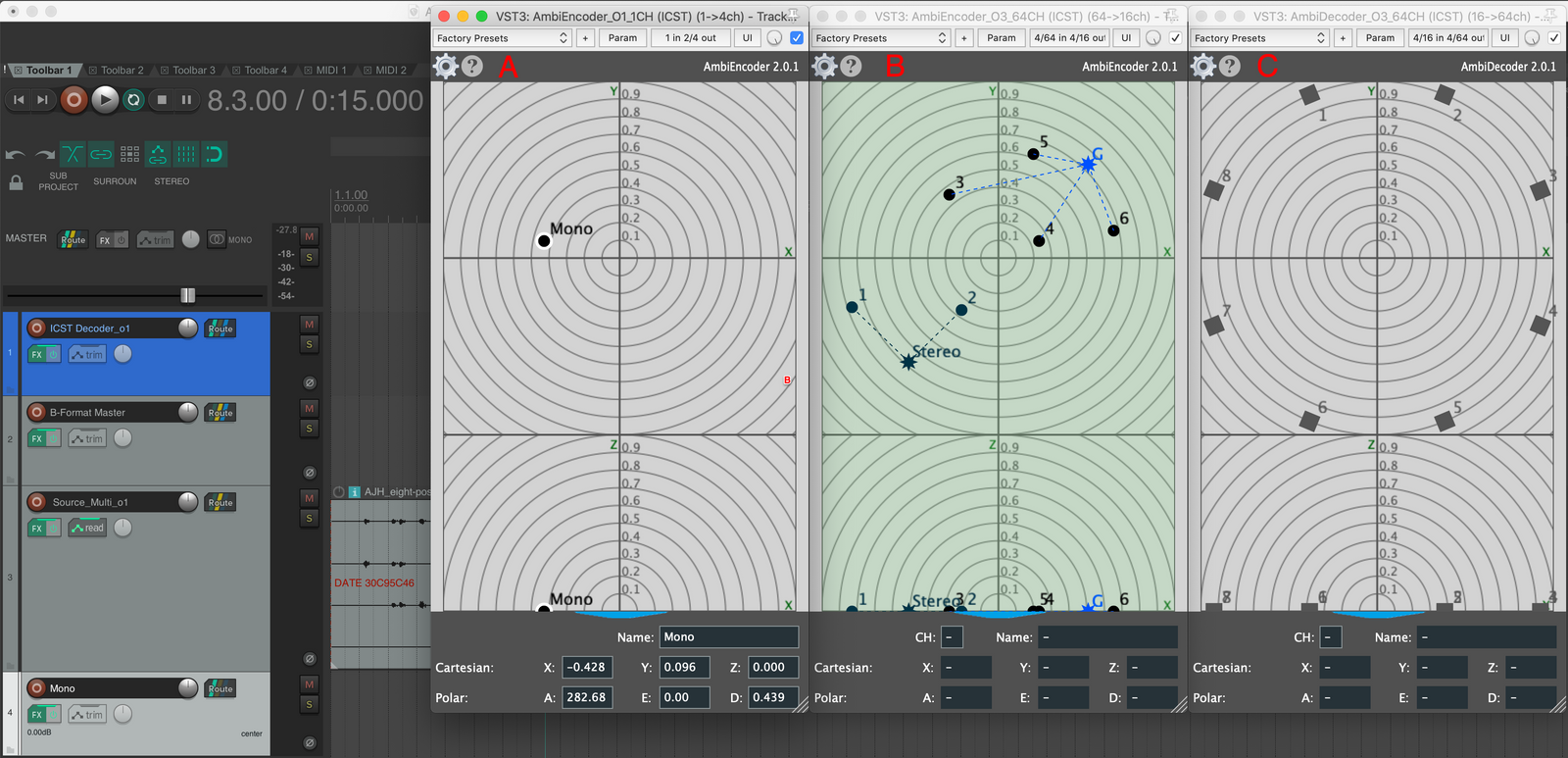This screenshot has width=1568, height=758.
Task: Open the read automation button on Source_Multi_o1
Action: pos(87,528)
